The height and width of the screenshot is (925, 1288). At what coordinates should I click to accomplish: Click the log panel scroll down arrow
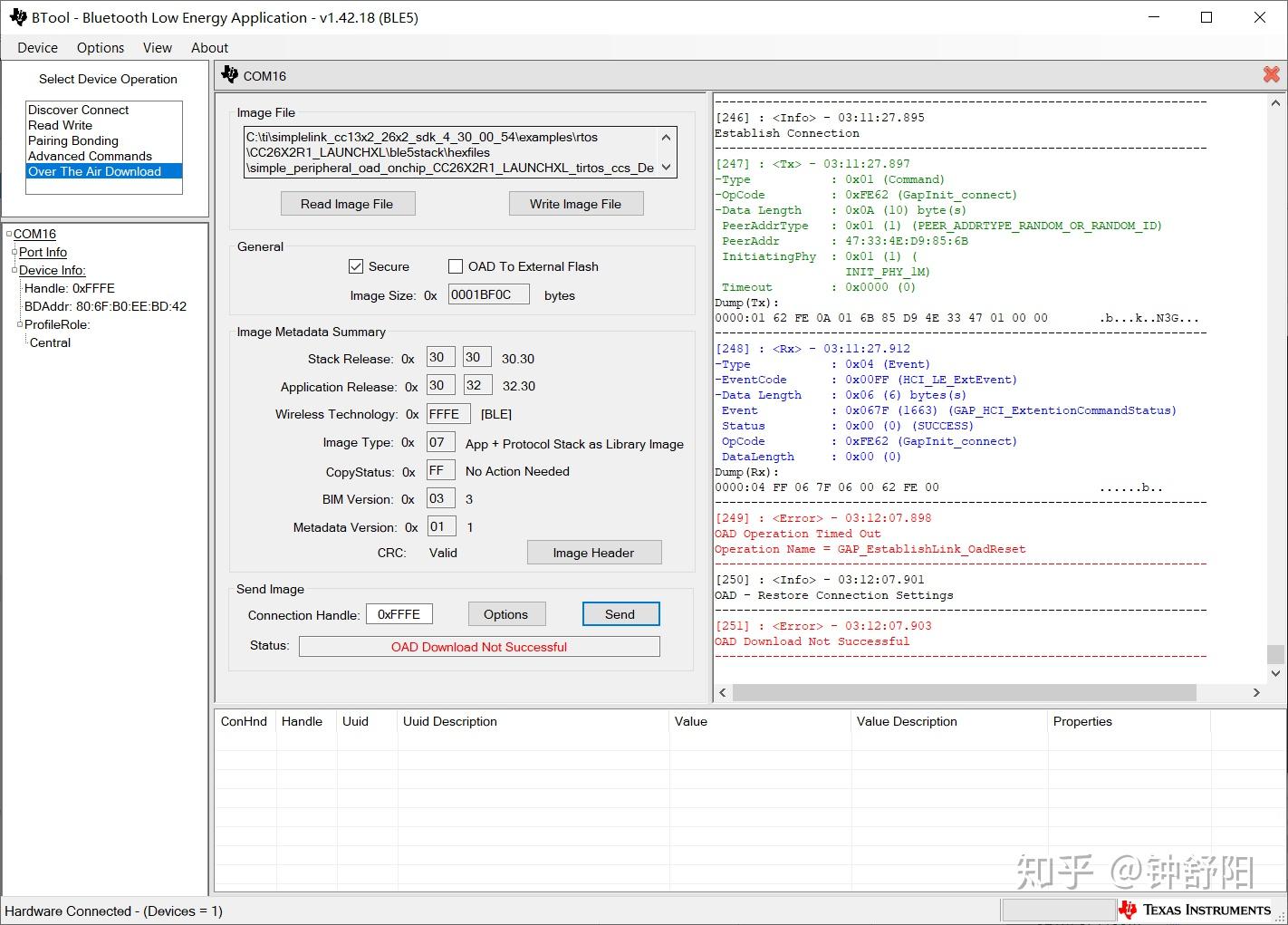click(1275, 673)
